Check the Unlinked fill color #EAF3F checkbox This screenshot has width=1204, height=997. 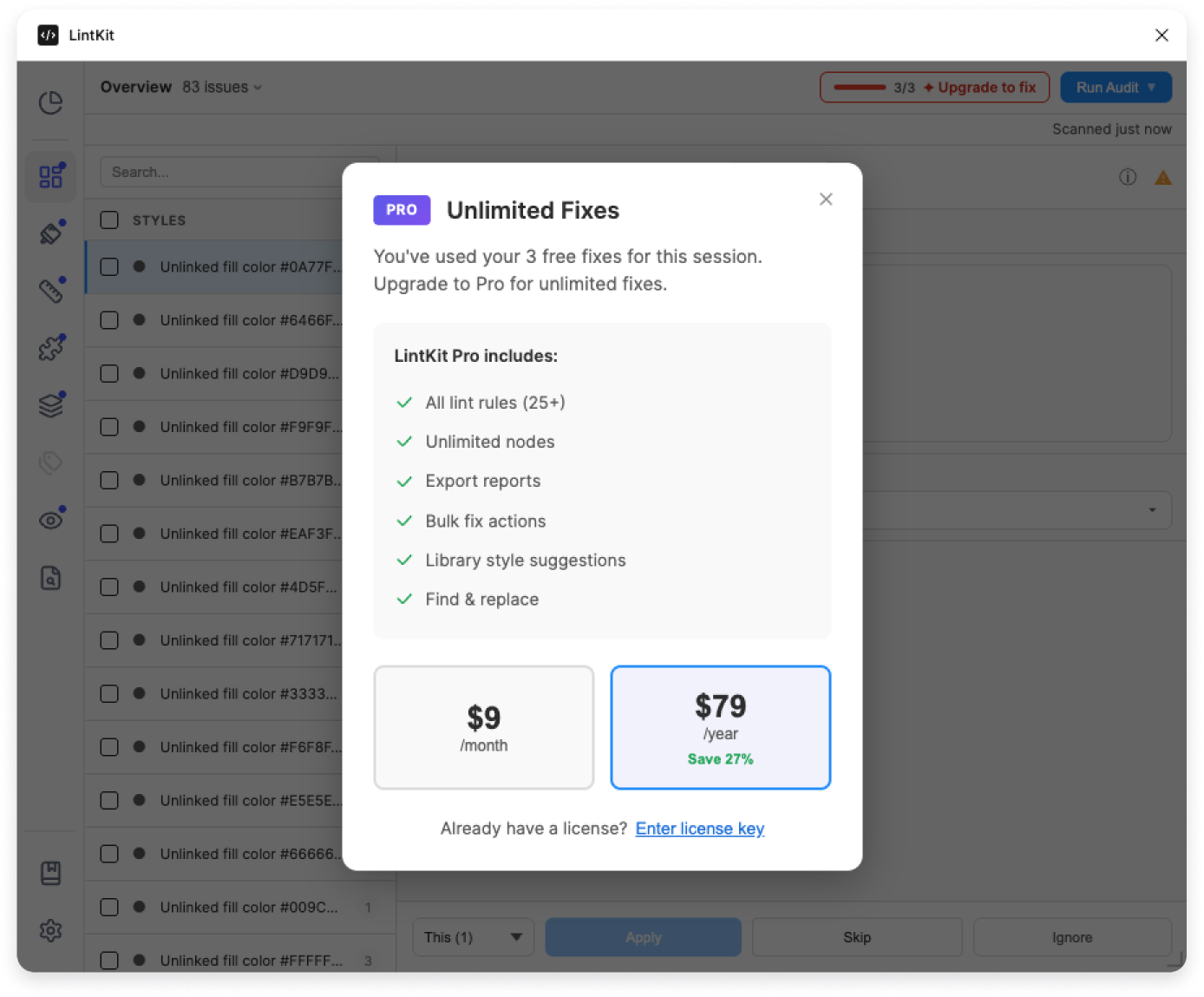109,534
